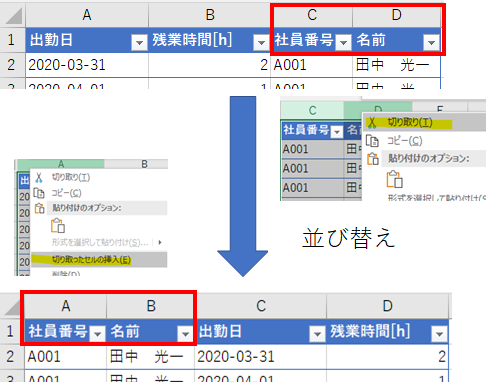Choose the yellow-highlighted 切り取り(T) menu entry
This screenshot has width=486, height=382.
tap(425, 123)
